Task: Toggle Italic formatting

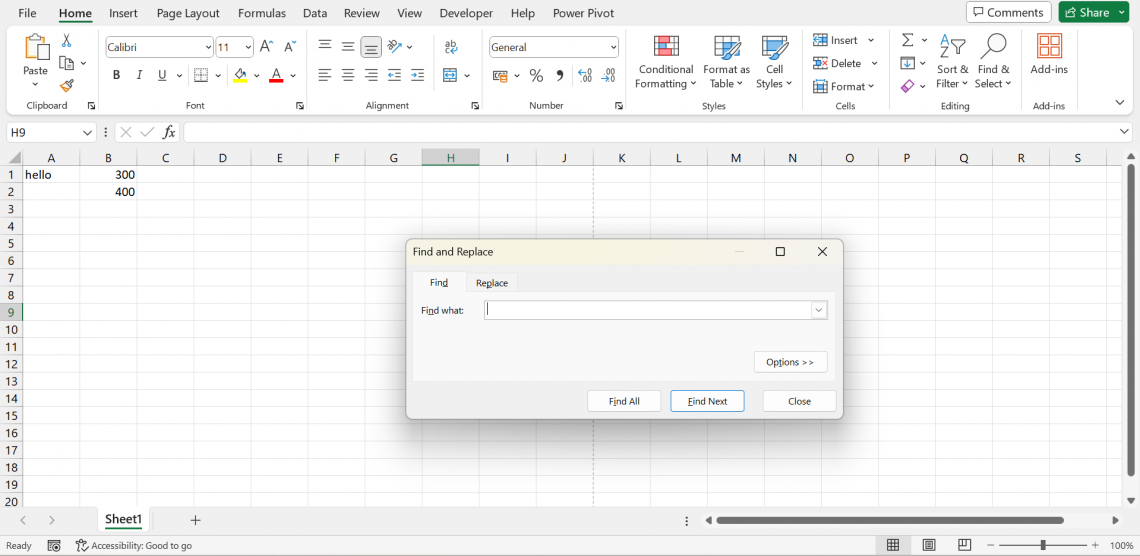Action: click(x=139, y=76)
